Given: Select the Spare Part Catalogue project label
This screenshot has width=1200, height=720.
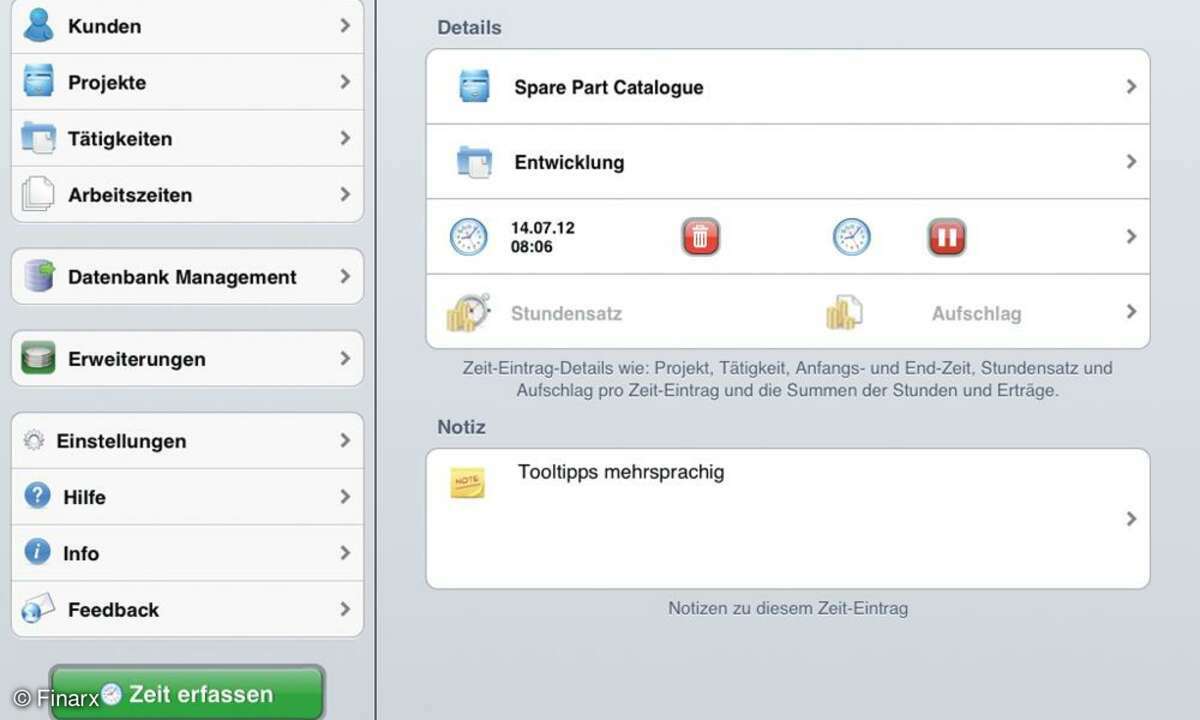Looking at the screenshot, I should (608, 87).
